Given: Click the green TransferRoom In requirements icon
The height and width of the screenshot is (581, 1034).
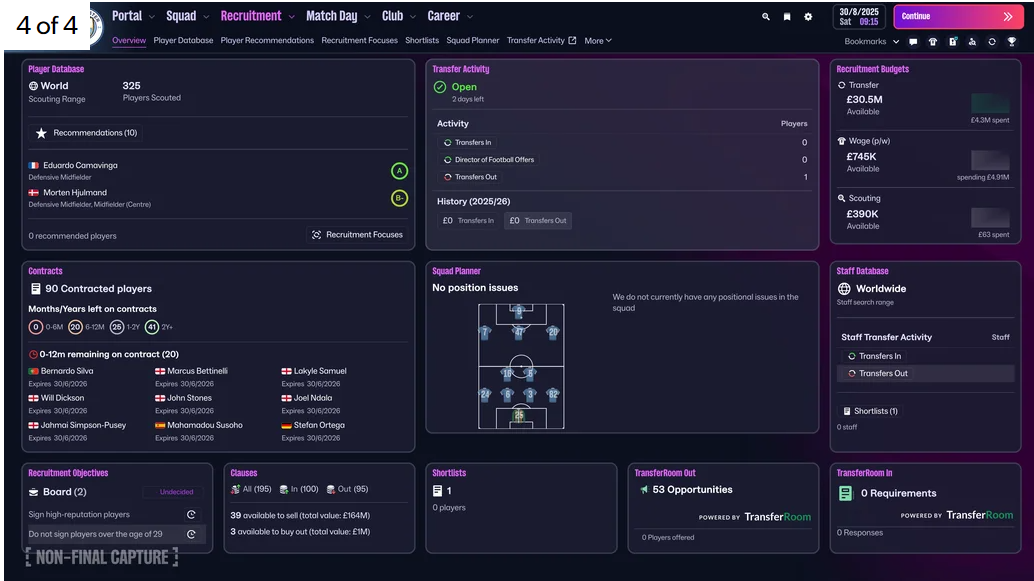Looking at the screenshot, I should (845, 493).
